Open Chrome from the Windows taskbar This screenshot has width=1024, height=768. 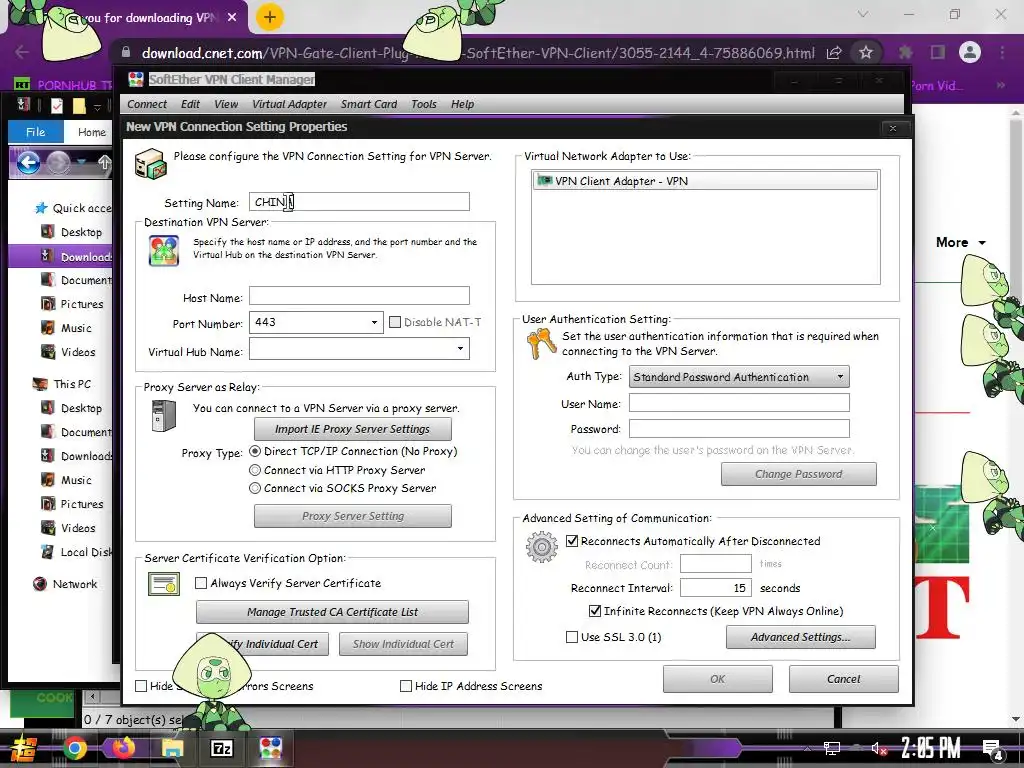(74, 748)
